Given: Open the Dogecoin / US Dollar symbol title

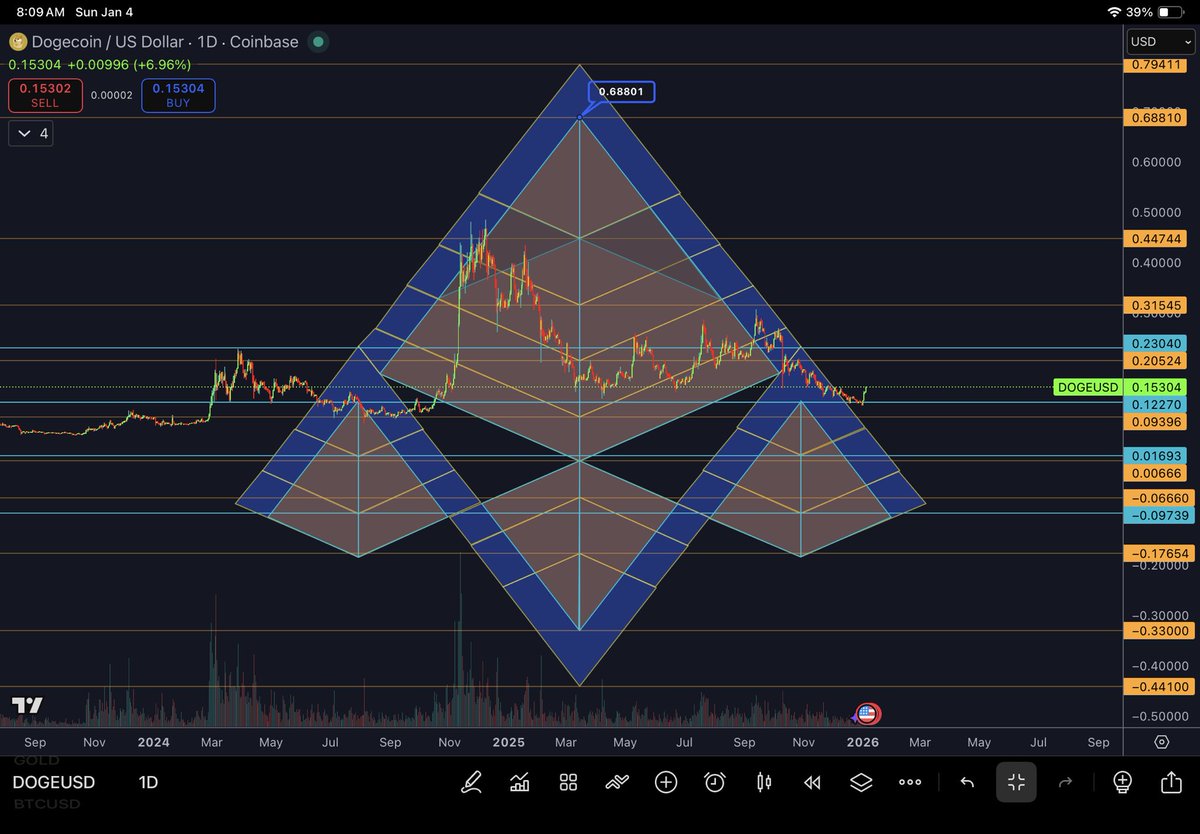Looking at the screenshot, I should [164, 42].
